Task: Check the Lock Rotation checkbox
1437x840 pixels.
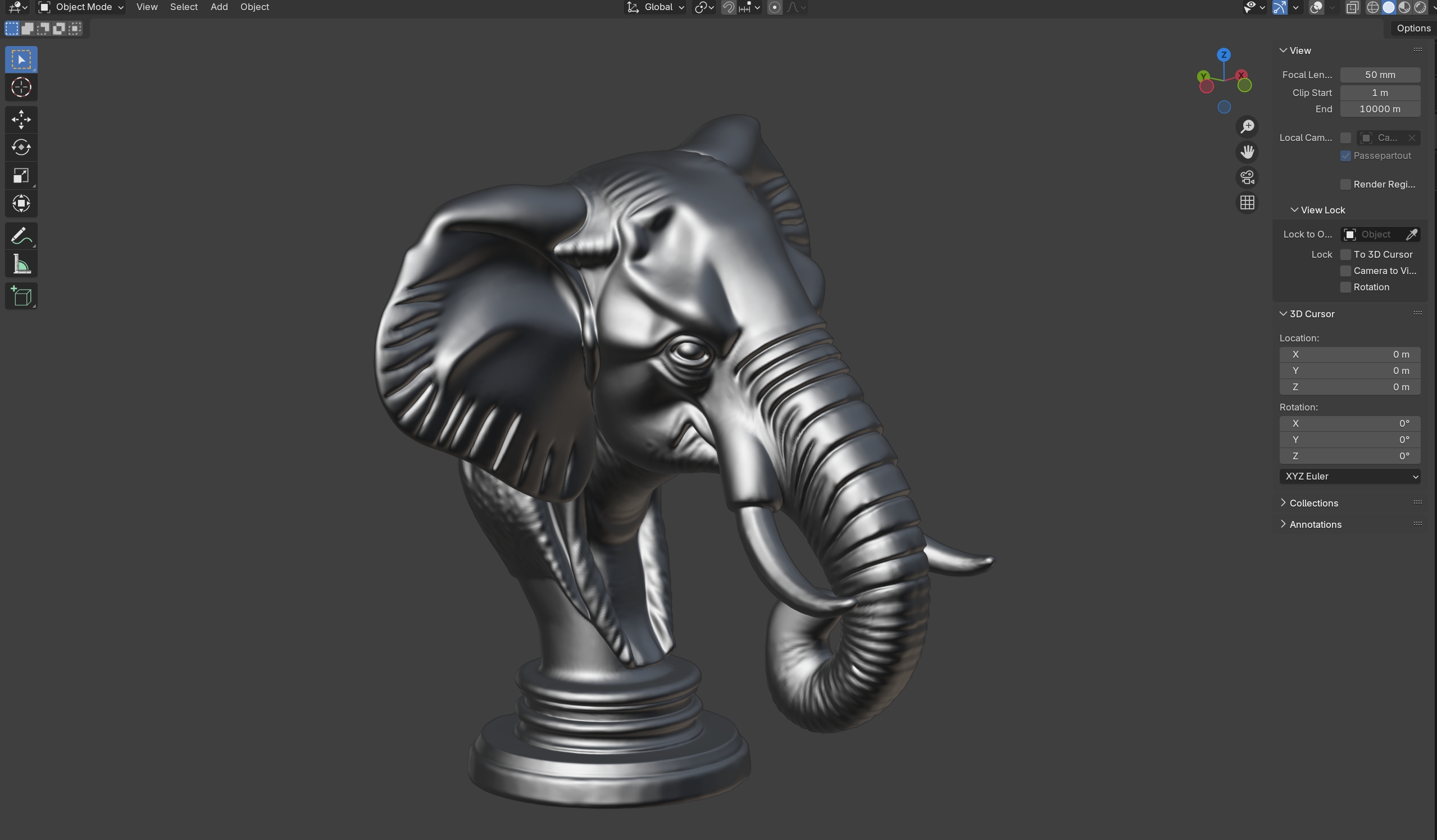Action: (1346, 287)
